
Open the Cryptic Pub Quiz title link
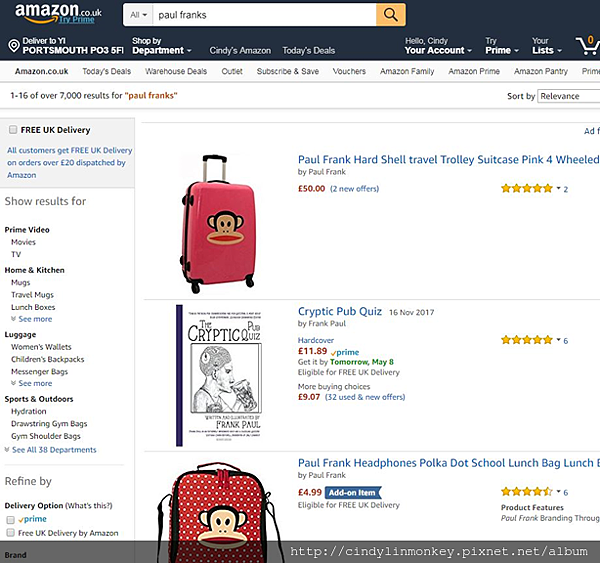tap(340, 312)
